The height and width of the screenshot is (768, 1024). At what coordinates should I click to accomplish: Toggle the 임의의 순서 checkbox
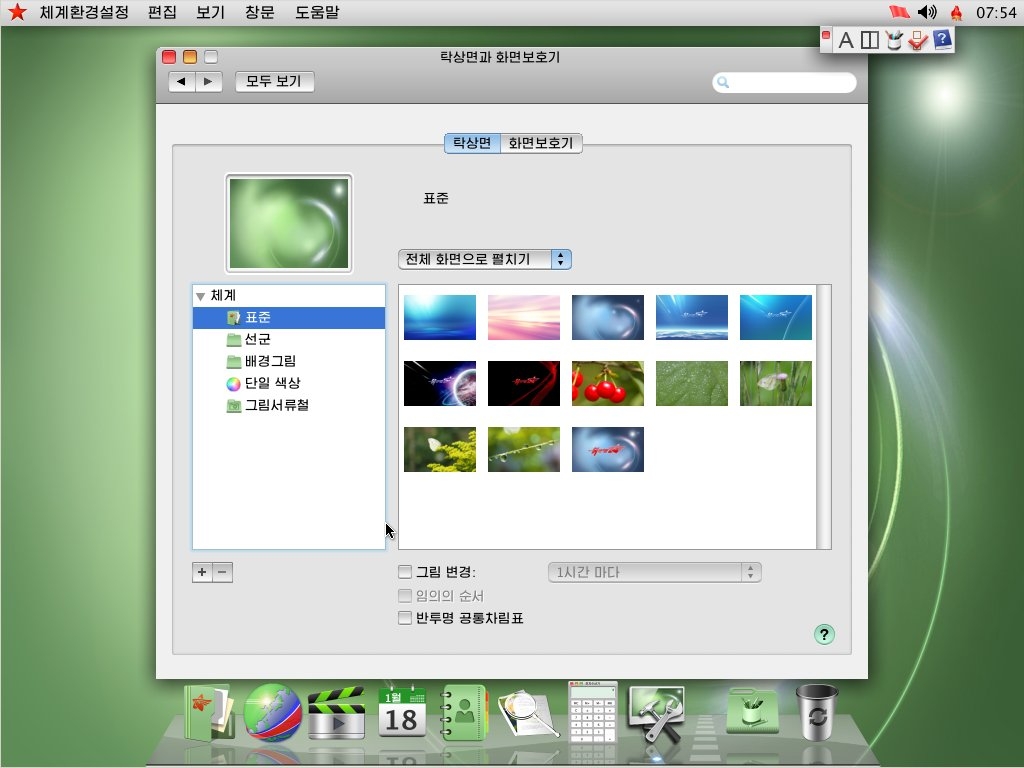(405, 595)
